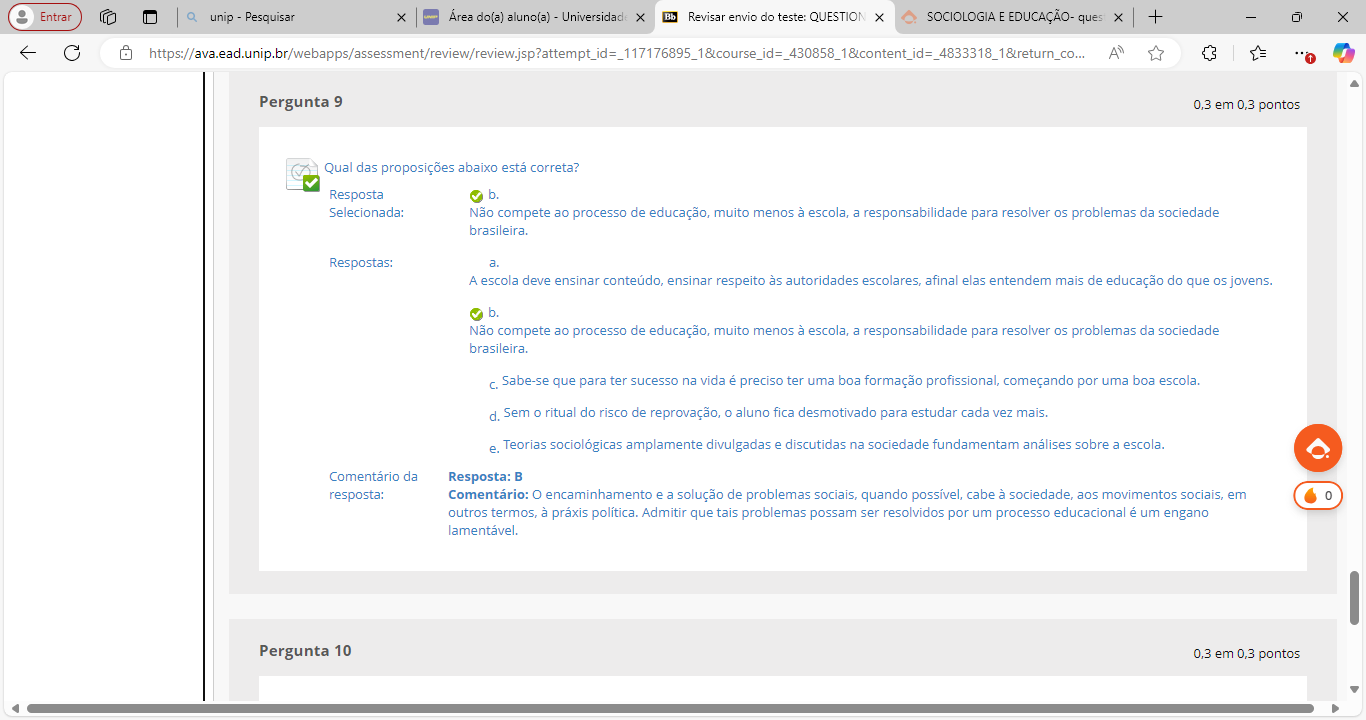Open the tab actions menu icon
Viewport: 1366px width, 720px height.
tap(150, 17)
